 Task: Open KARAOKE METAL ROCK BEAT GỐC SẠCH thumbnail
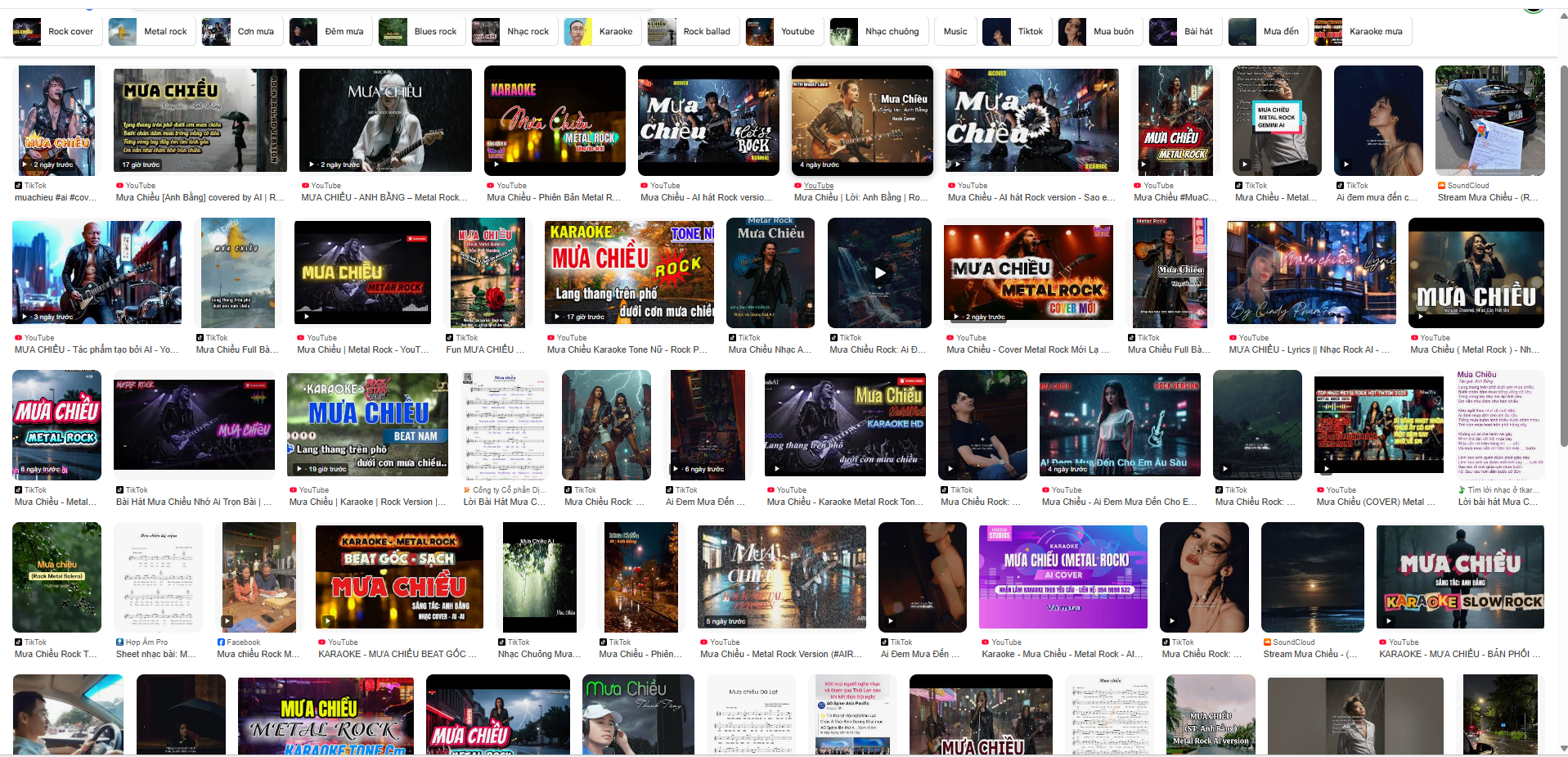pos(400,578)
